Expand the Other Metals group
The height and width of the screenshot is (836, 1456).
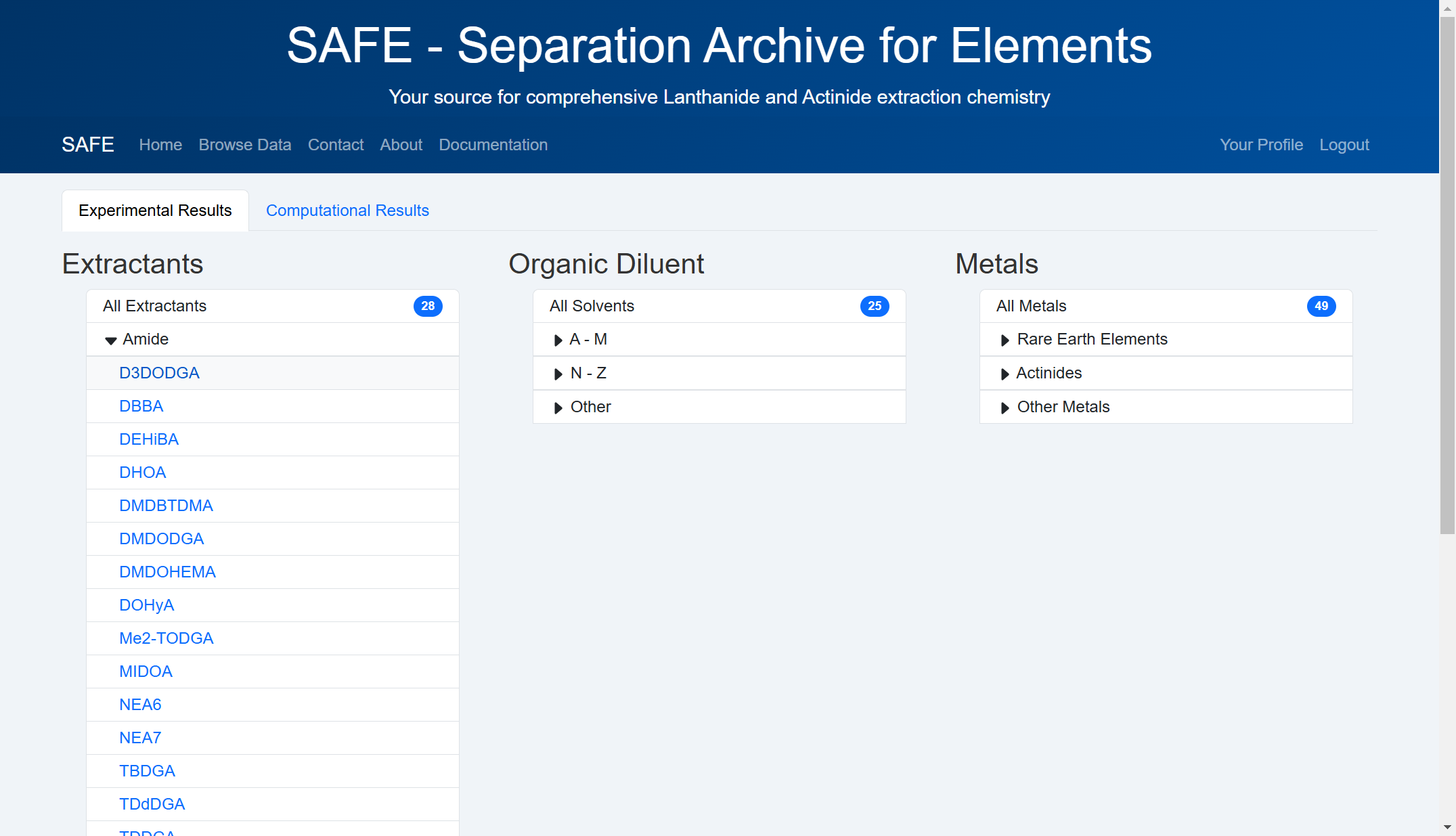[x=1166, y=407]
